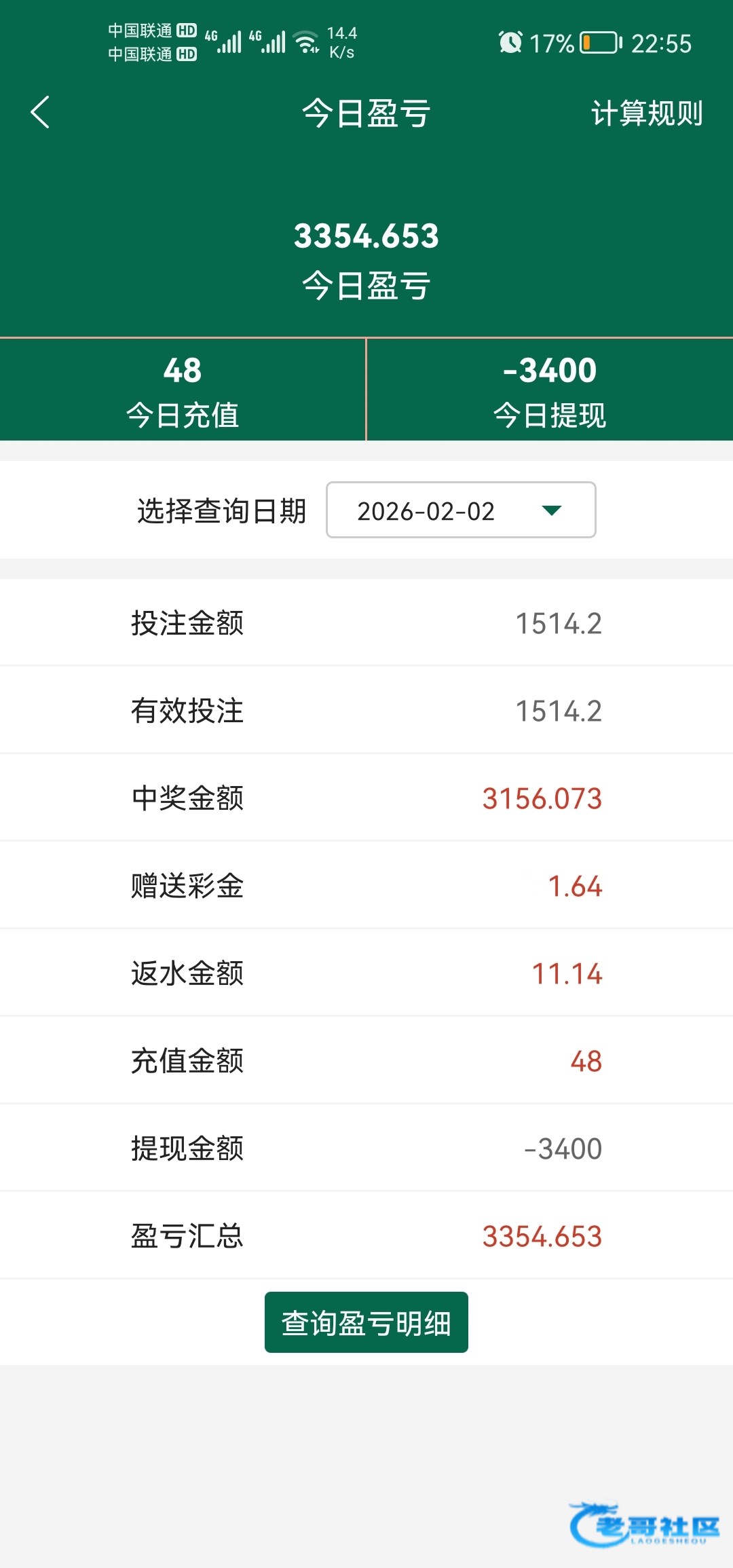This screenshot has width=733, height=1568.
Task: Tap the 赠送彩金 row
Action: (x=366, y=886)
